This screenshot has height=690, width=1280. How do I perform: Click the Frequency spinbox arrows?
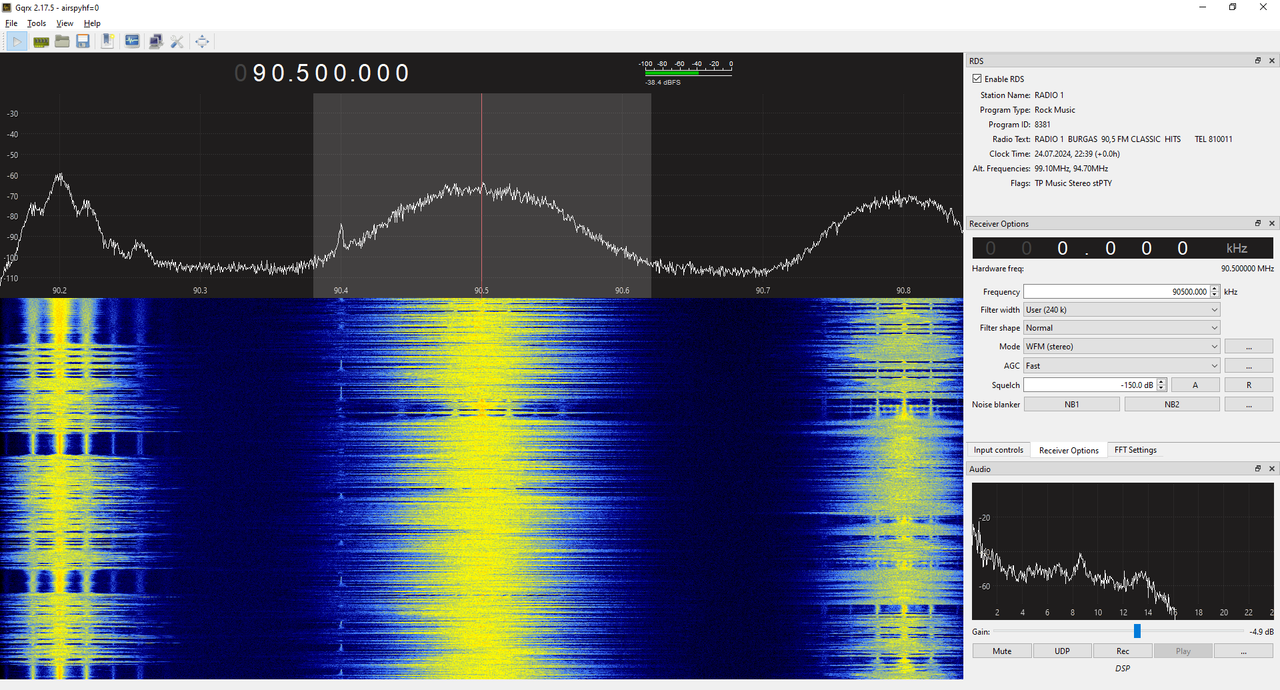click(x=1215, y=292)
